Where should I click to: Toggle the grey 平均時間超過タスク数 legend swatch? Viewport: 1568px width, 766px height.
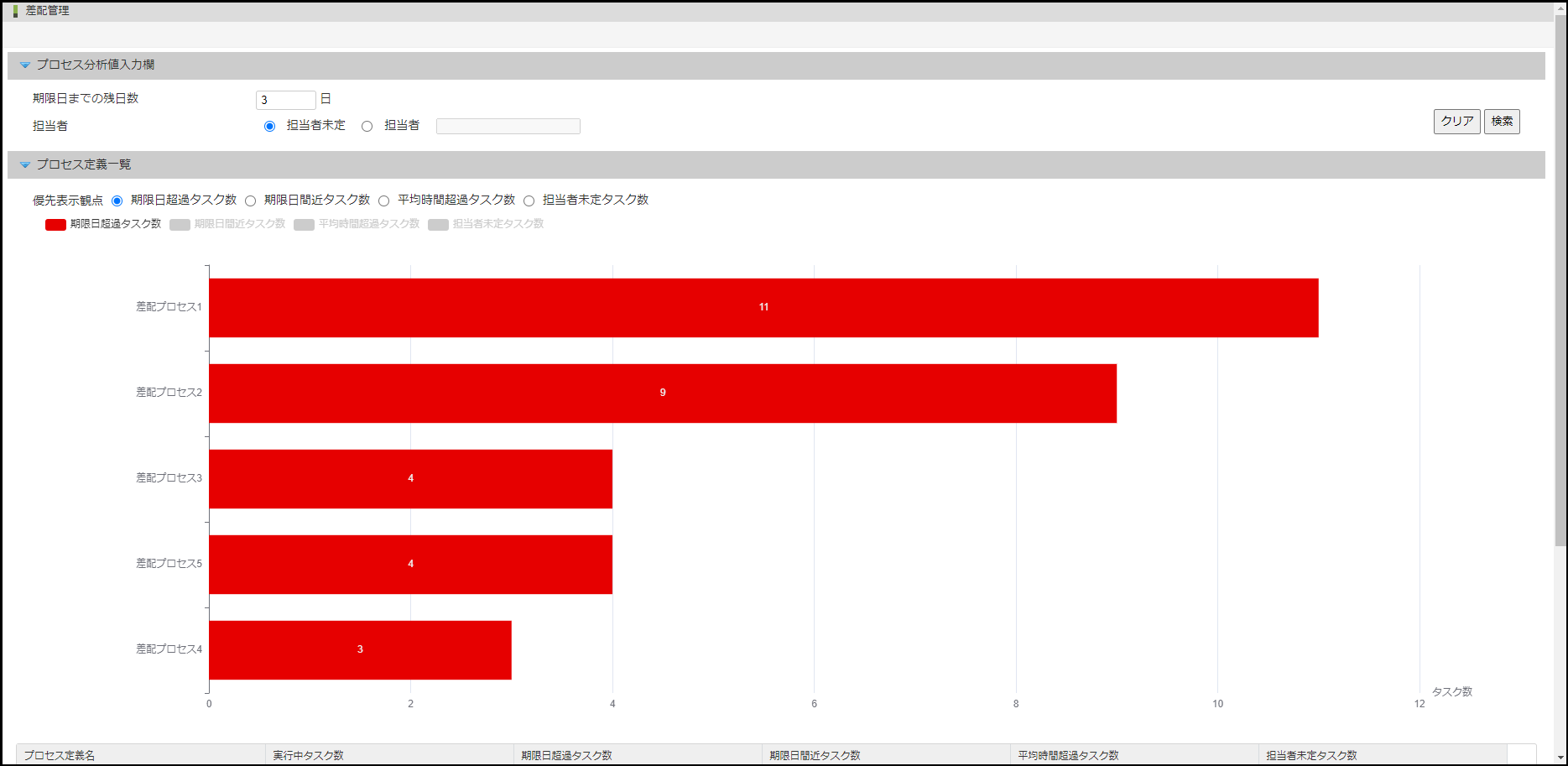point(304,224)
